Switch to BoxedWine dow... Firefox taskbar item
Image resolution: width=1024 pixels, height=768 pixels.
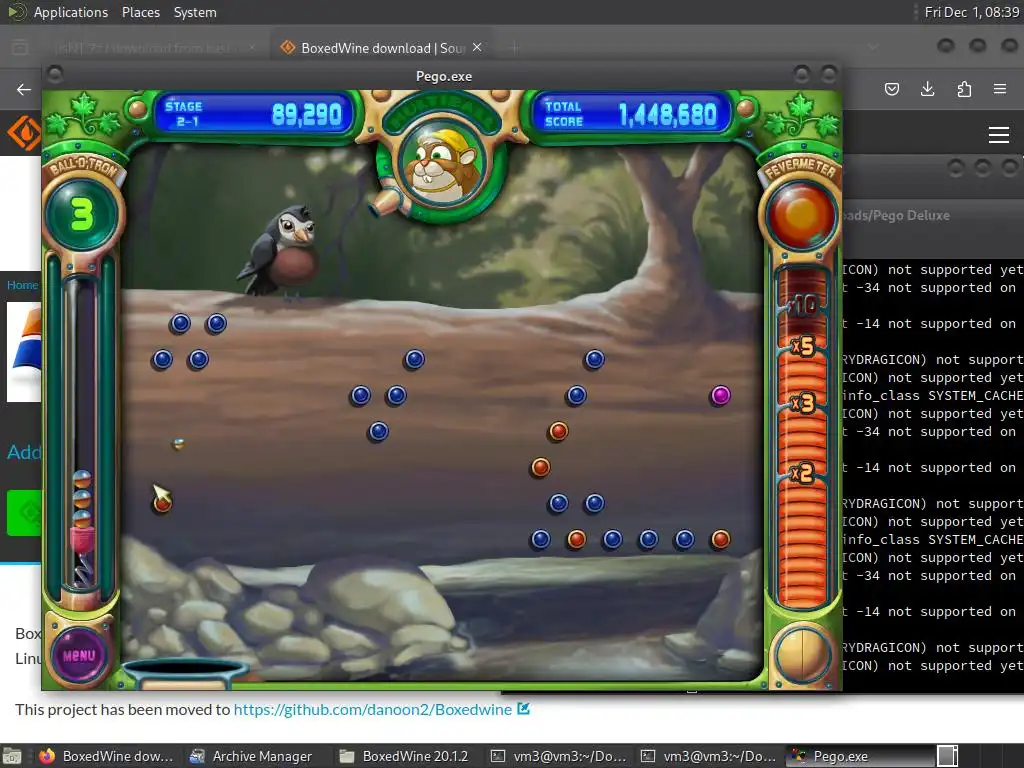[106, 756]
